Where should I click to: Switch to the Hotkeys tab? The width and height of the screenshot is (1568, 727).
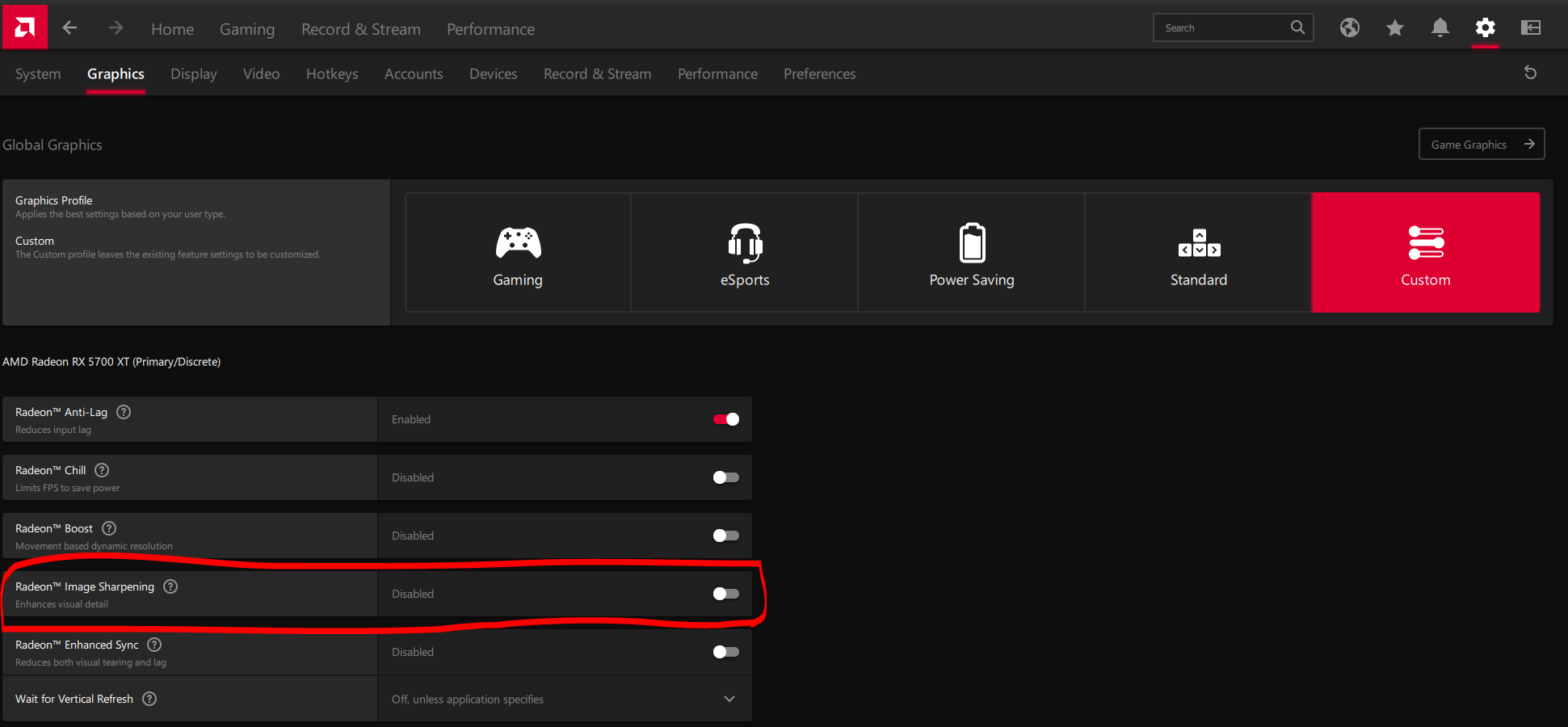[332, 74]
